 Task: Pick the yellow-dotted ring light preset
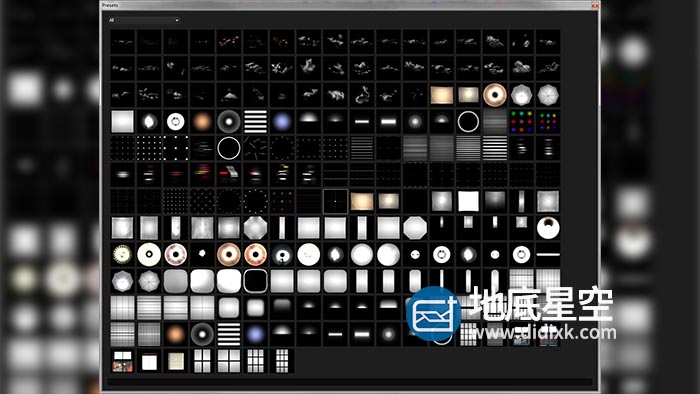click(122, 254)
